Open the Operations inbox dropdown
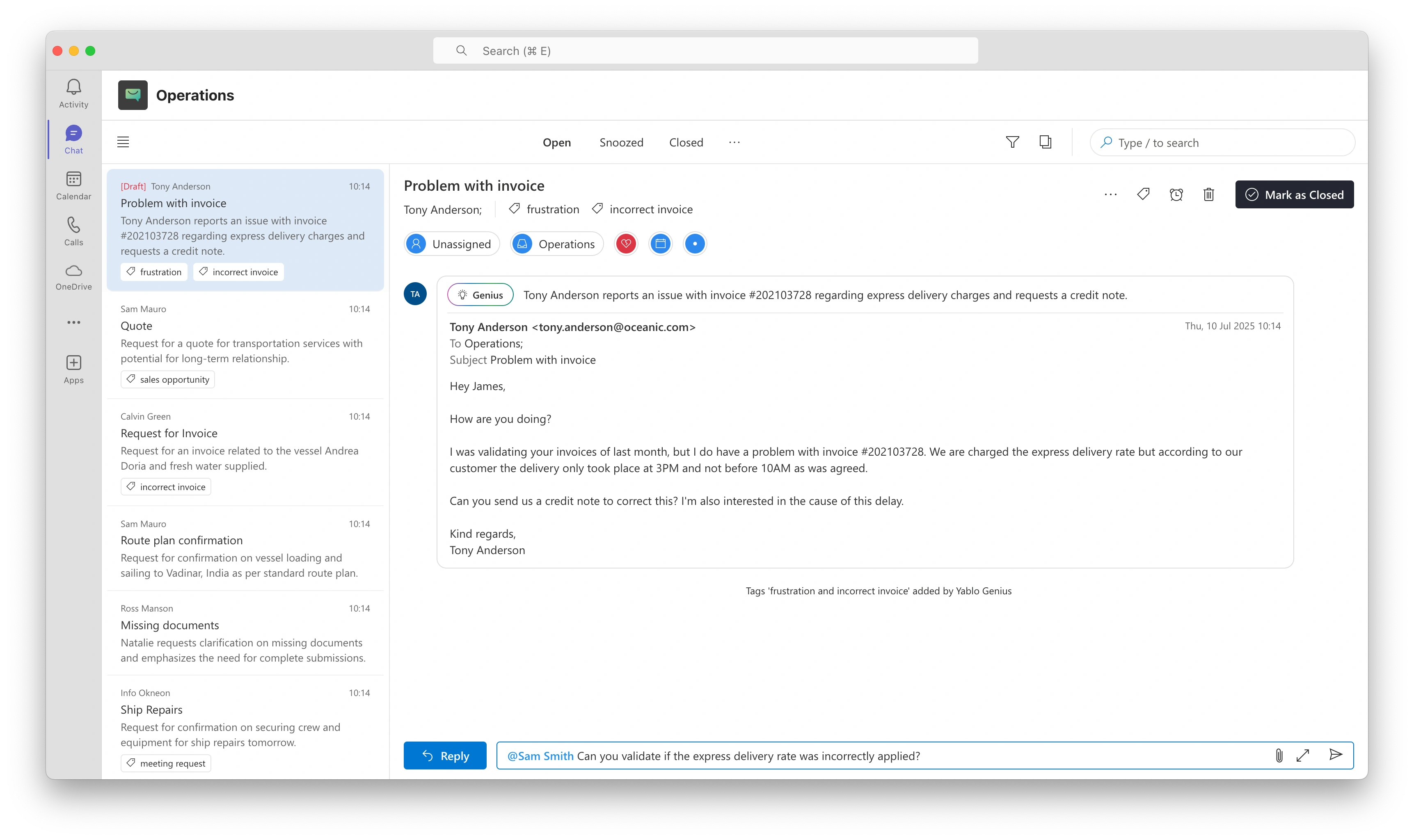Image resolution: width=1414 pixels, height=840 pixels. [557, 244]
